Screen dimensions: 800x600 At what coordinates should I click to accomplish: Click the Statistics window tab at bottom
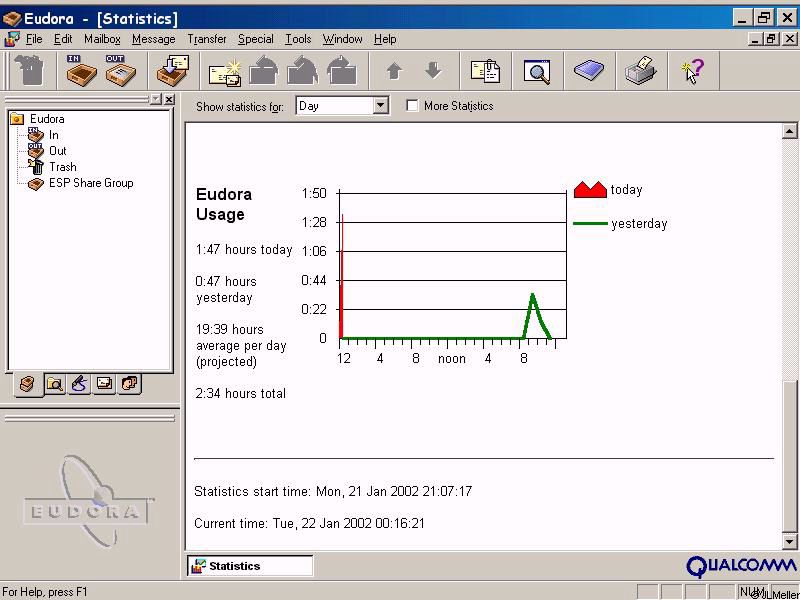click(250, 566)
